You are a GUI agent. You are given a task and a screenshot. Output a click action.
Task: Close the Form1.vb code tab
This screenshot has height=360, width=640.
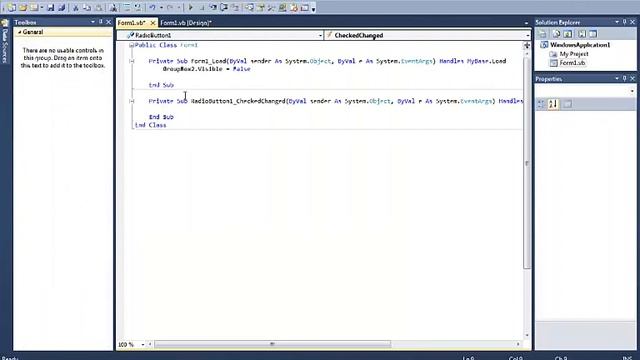pos(153,23)
